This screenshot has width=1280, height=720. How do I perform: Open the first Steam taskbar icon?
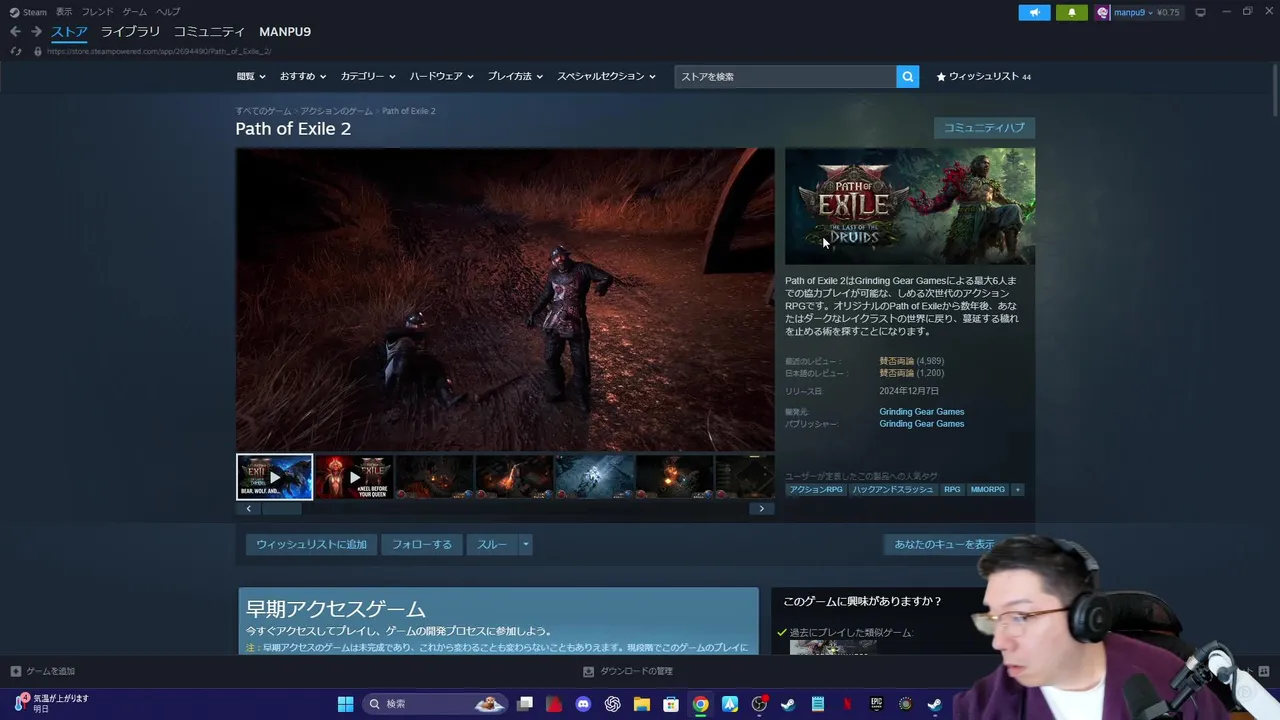pyautogui.click(x=788, y=704)
